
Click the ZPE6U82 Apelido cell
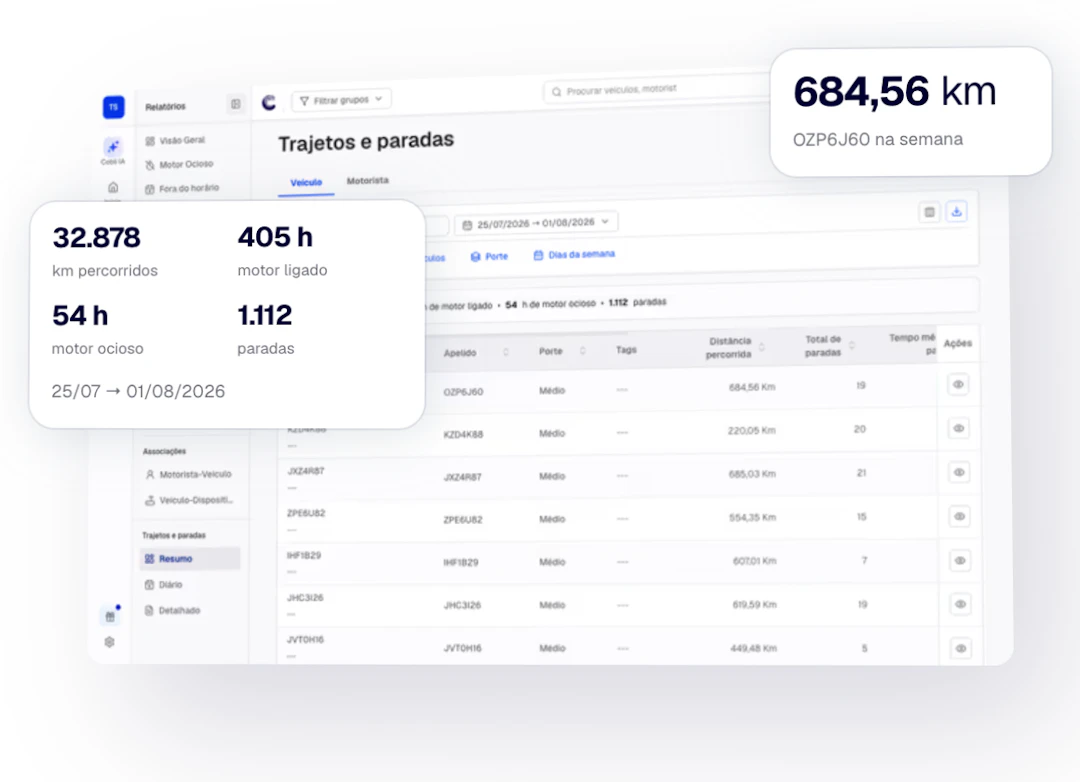tap(463, 520)
